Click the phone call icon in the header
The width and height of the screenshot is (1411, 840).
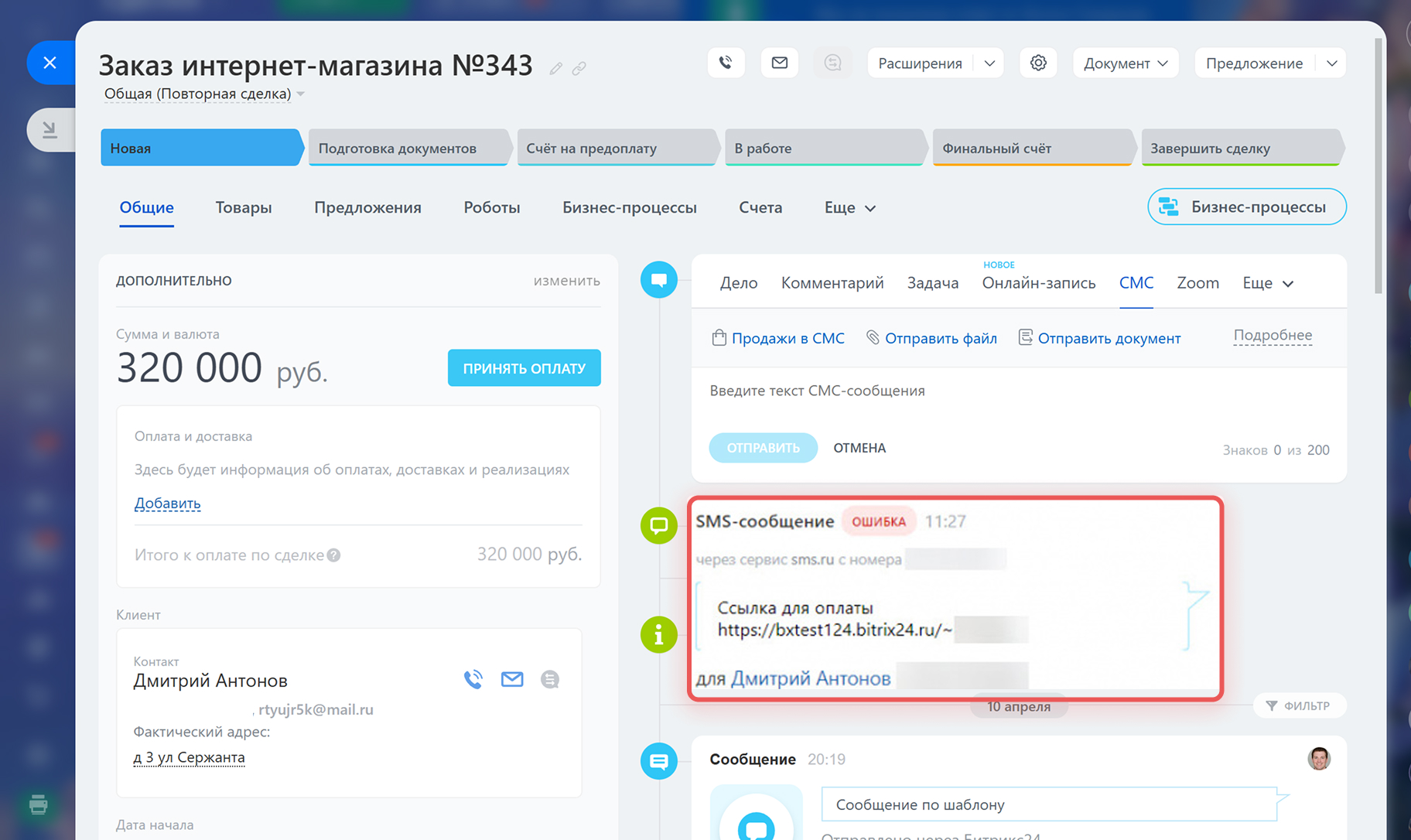point(726,63)
